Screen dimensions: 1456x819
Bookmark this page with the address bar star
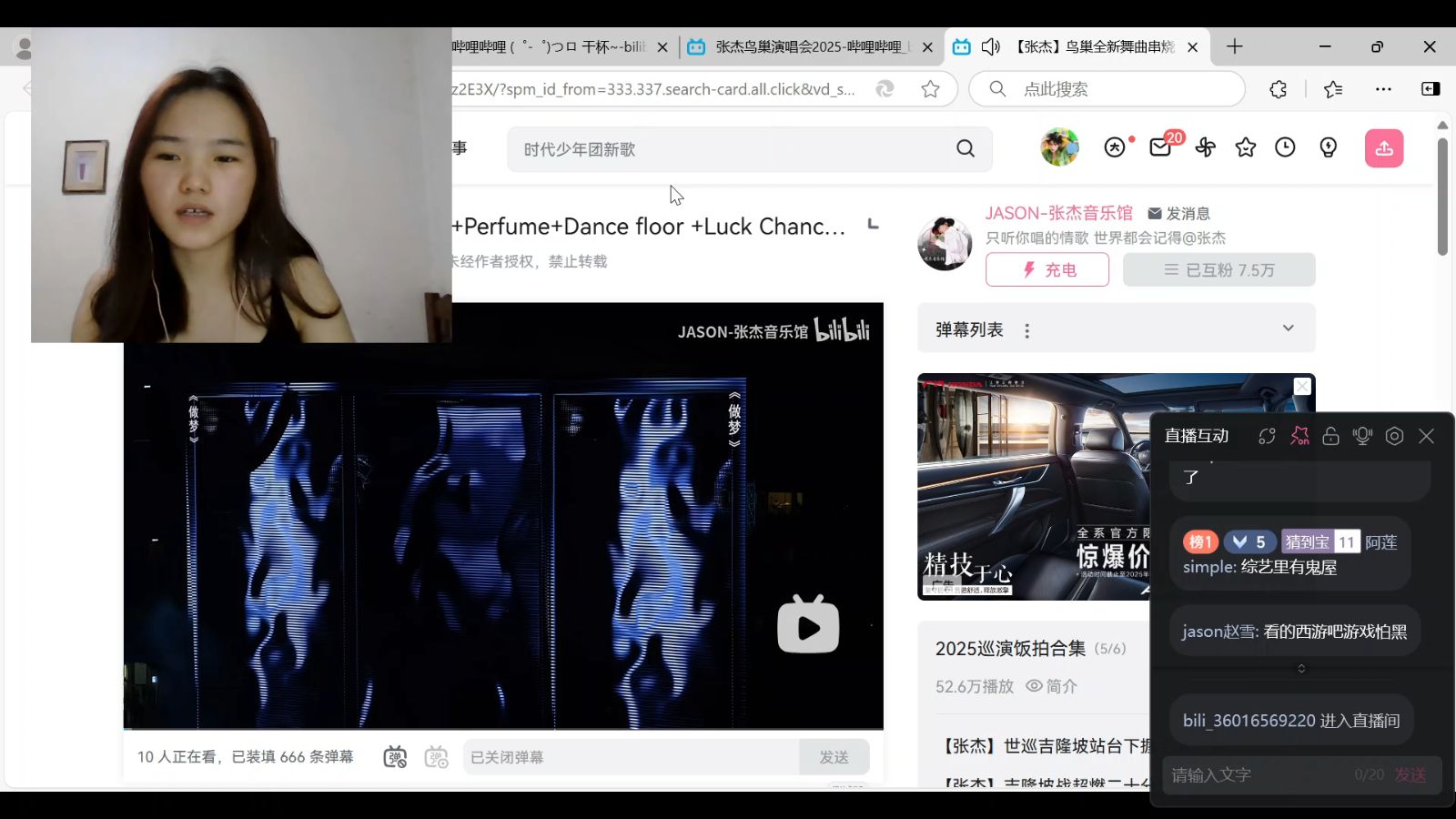[x=930, y=89]
